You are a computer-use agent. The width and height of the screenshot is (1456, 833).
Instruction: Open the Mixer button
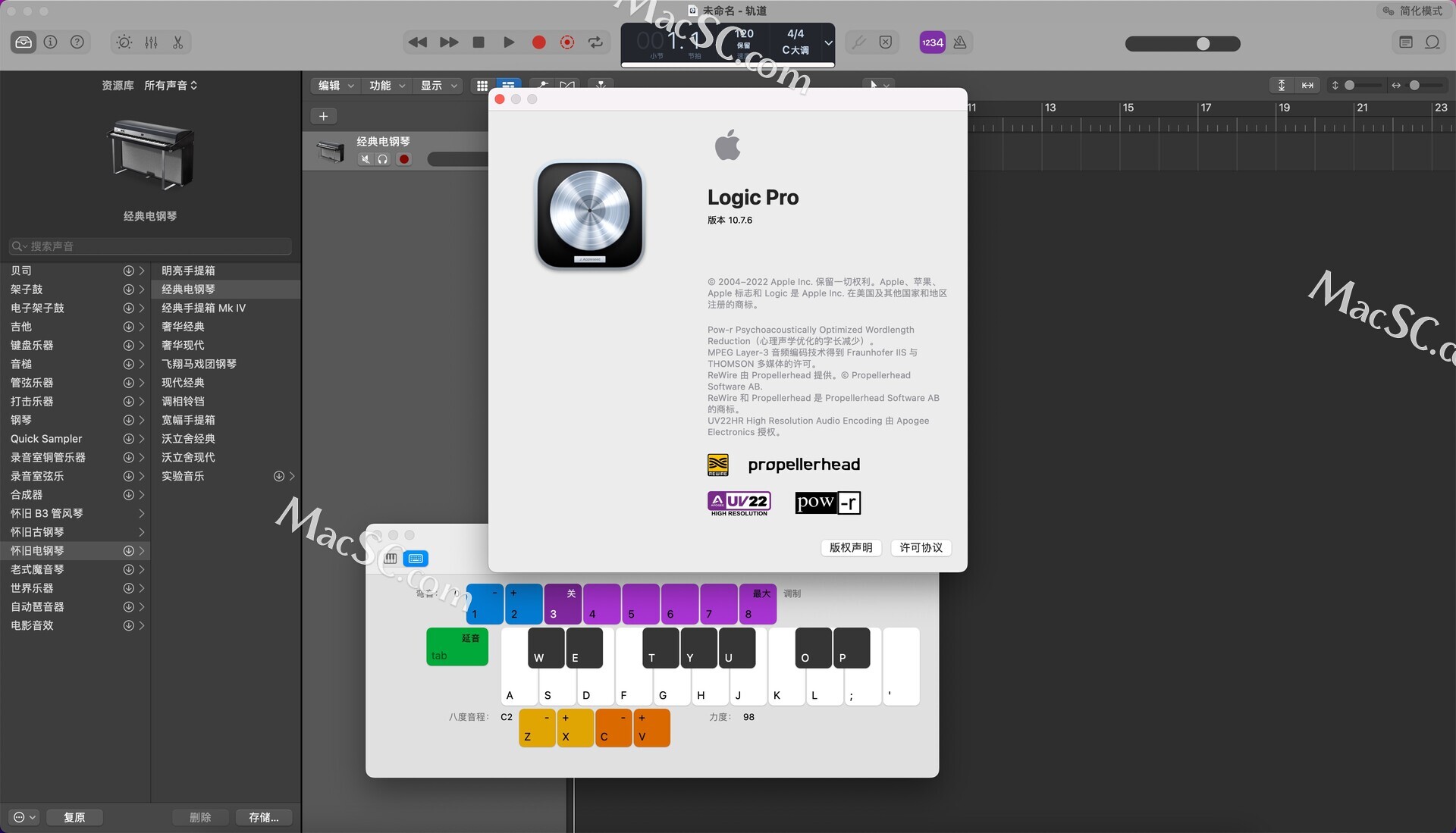click(x=151, y=42)
